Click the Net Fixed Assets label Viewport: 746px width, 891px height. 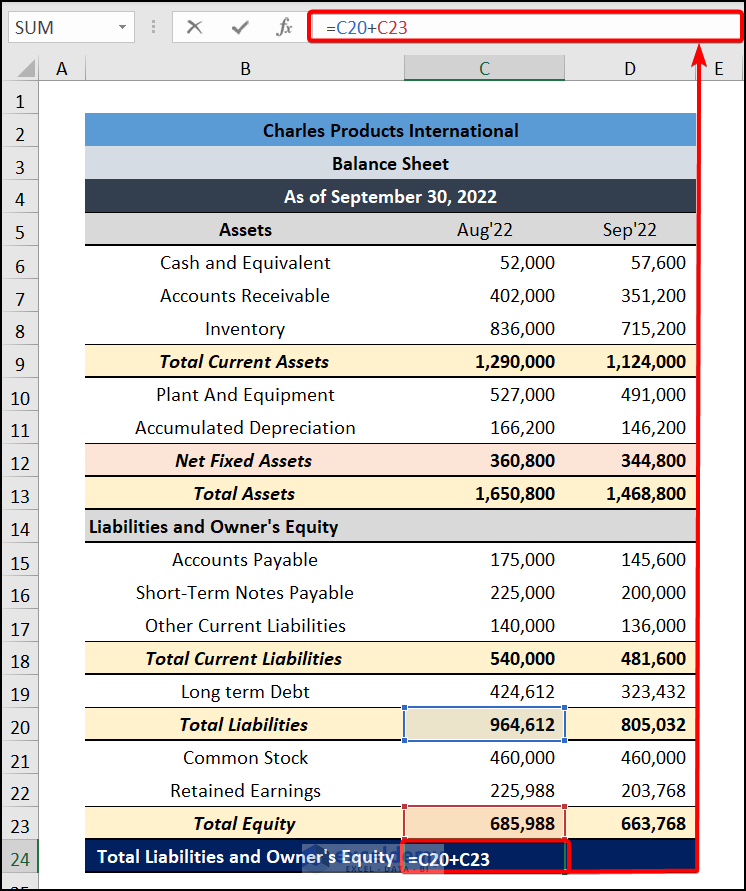(x=244, y=460)
